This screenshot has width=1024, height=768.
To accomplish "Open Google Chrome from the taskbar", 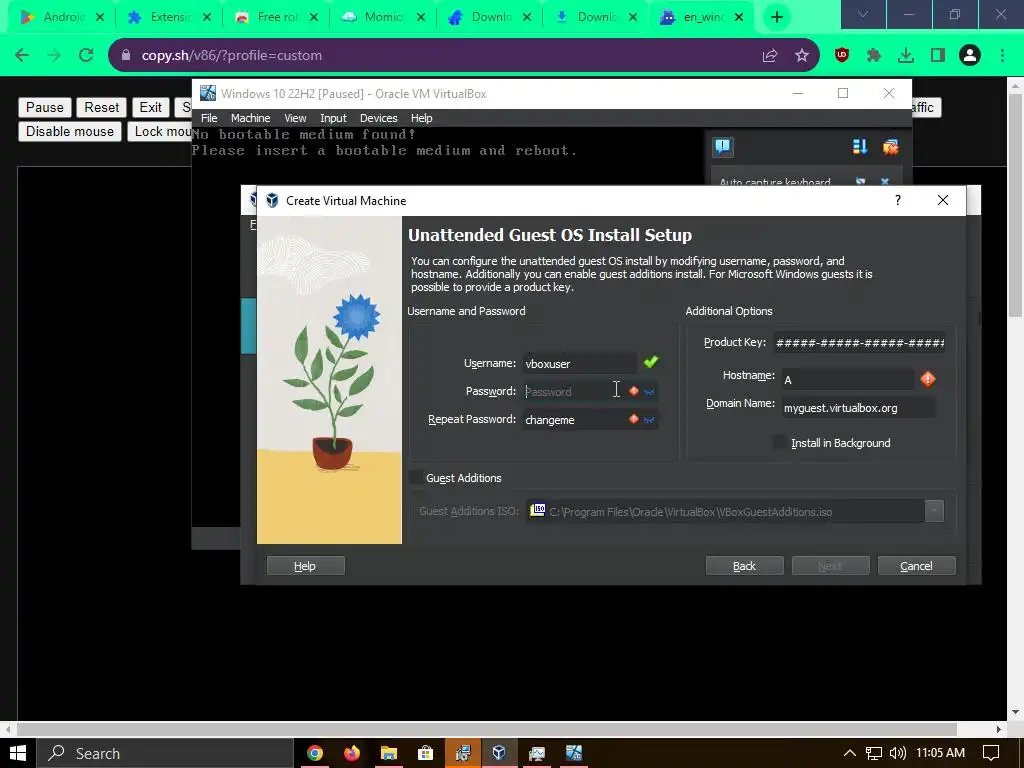I will (315, 753).
